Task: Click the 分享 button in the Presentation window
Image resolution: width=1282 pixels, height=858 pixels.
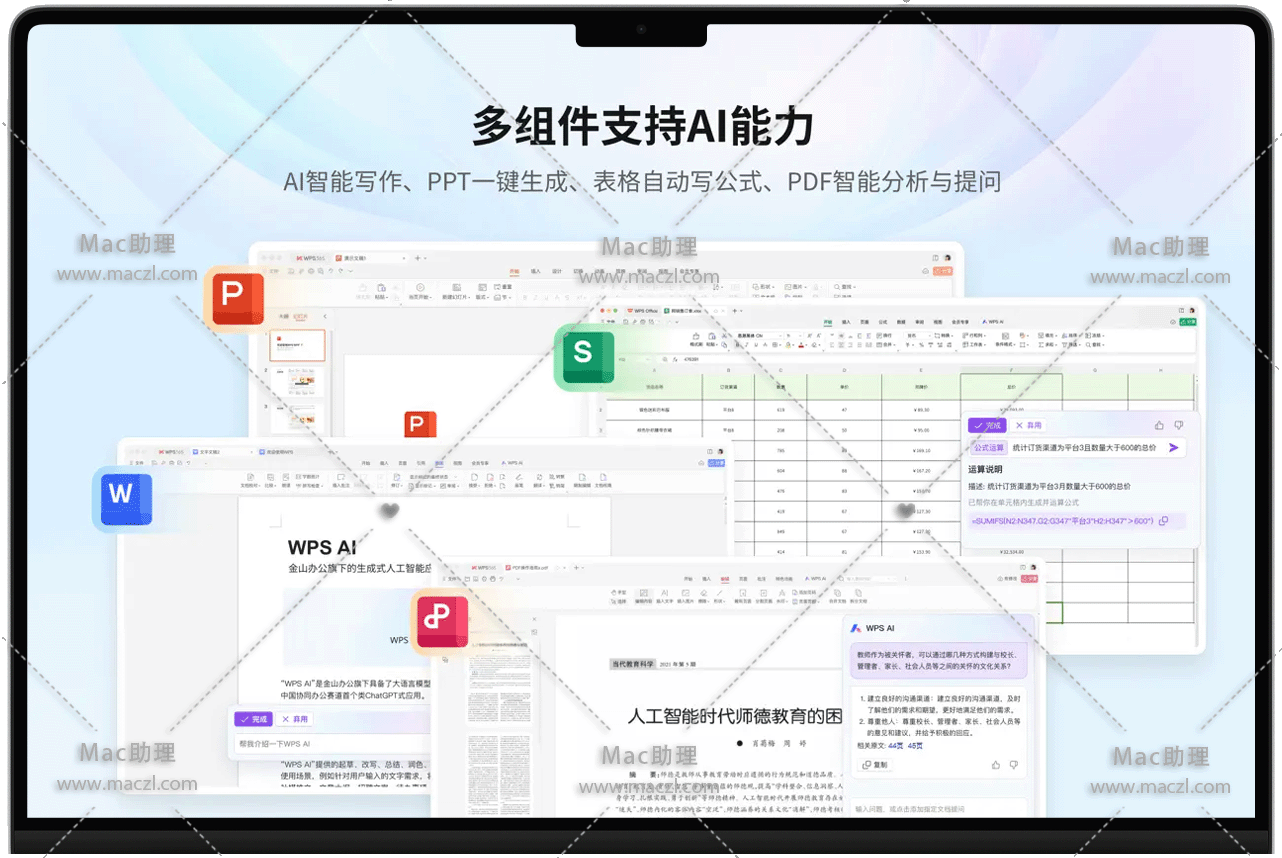Action: (x=943, y=270)
